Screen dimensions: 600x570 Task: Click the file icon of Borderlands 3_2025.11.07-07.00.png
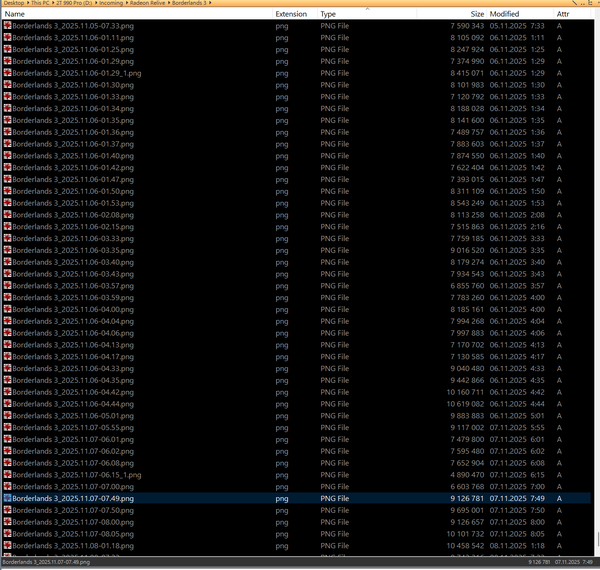point(7,487)
